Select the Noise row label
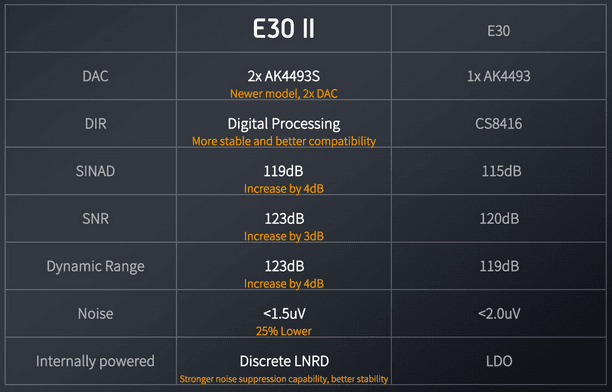 pos(95,314)
